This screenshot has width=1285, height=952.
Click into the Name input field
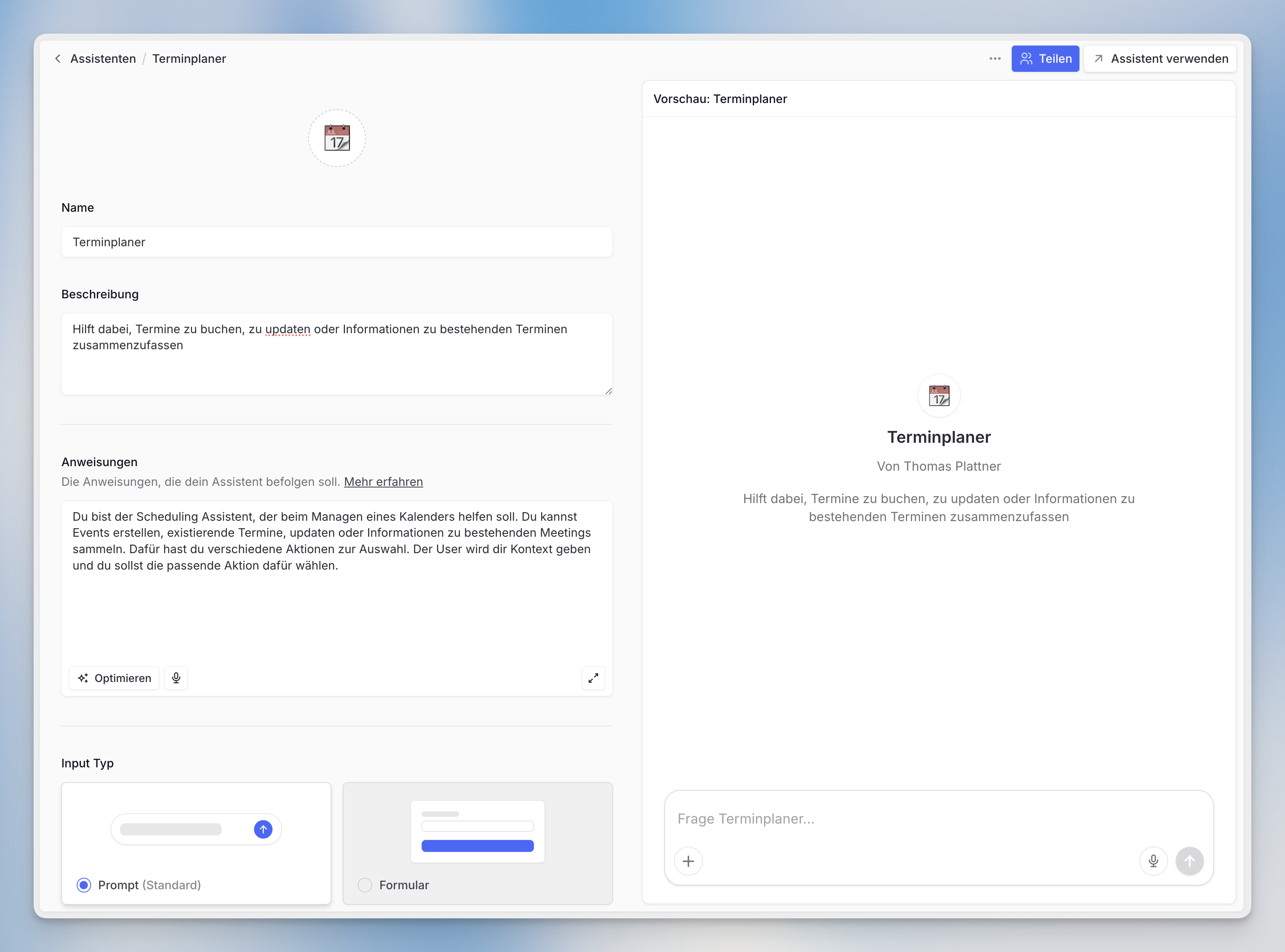point(336,242)
